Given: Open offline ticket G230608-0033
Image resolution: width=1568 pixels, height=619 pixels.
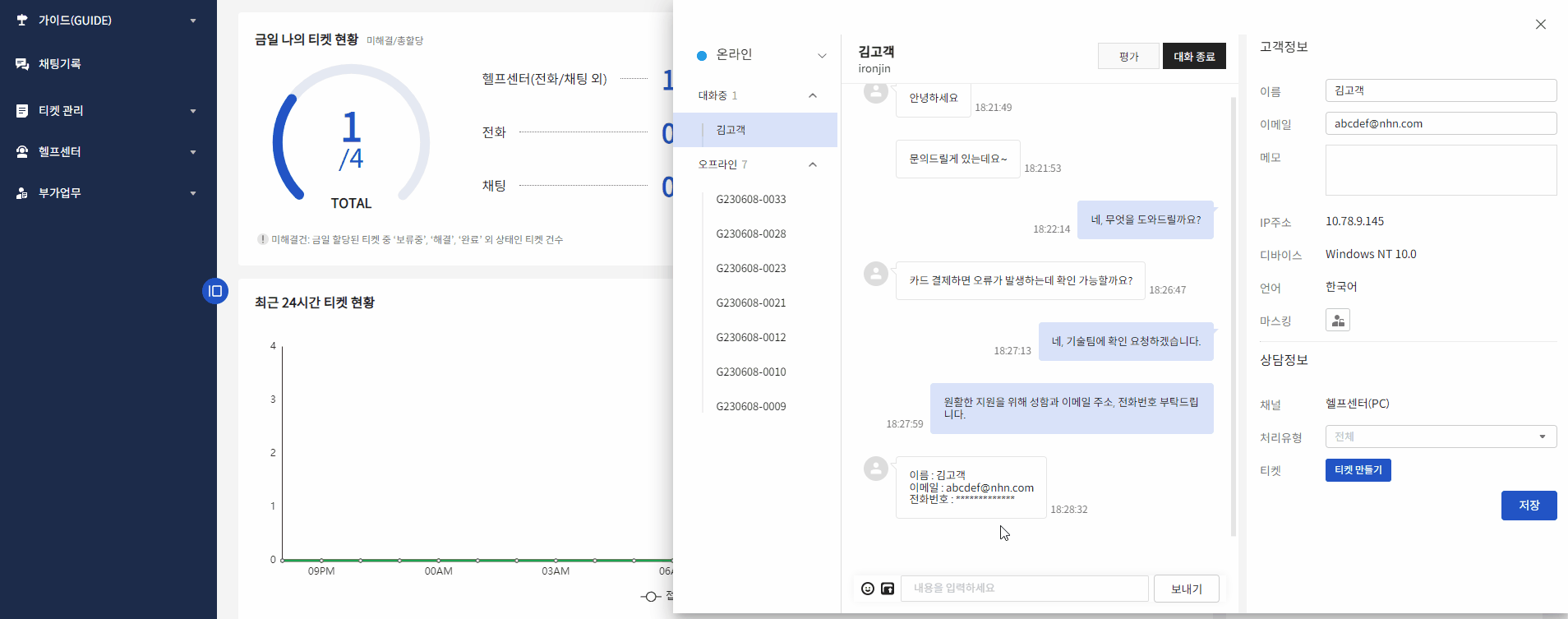Looking at the screenshot, I should click(x=750, y=199).
